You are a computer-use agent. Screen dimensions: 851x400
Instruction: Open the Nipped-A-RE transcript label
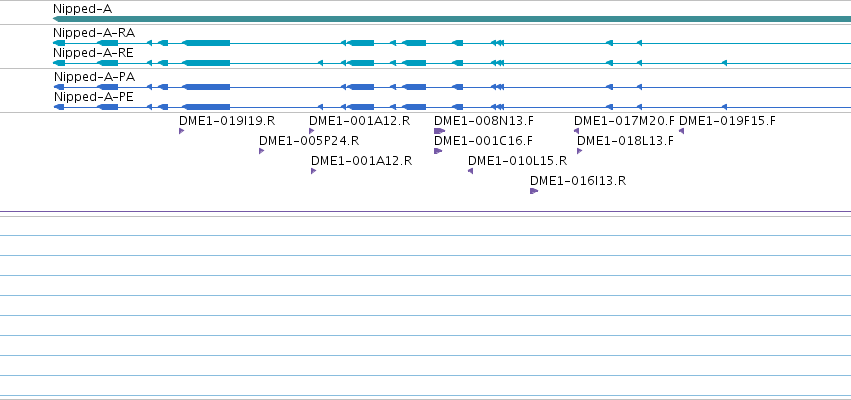(x=93, y=53)
